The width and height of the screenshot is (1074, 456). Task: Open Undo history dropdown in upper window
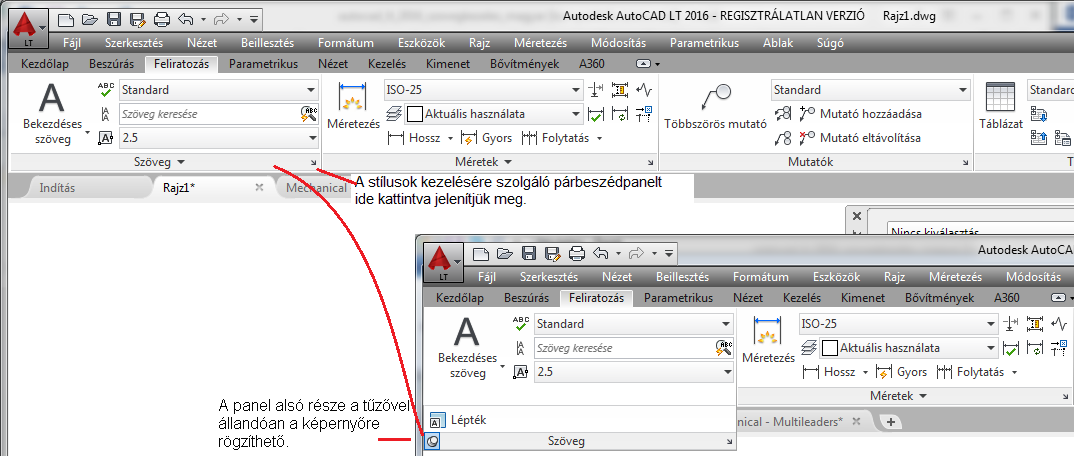point(203,19)
